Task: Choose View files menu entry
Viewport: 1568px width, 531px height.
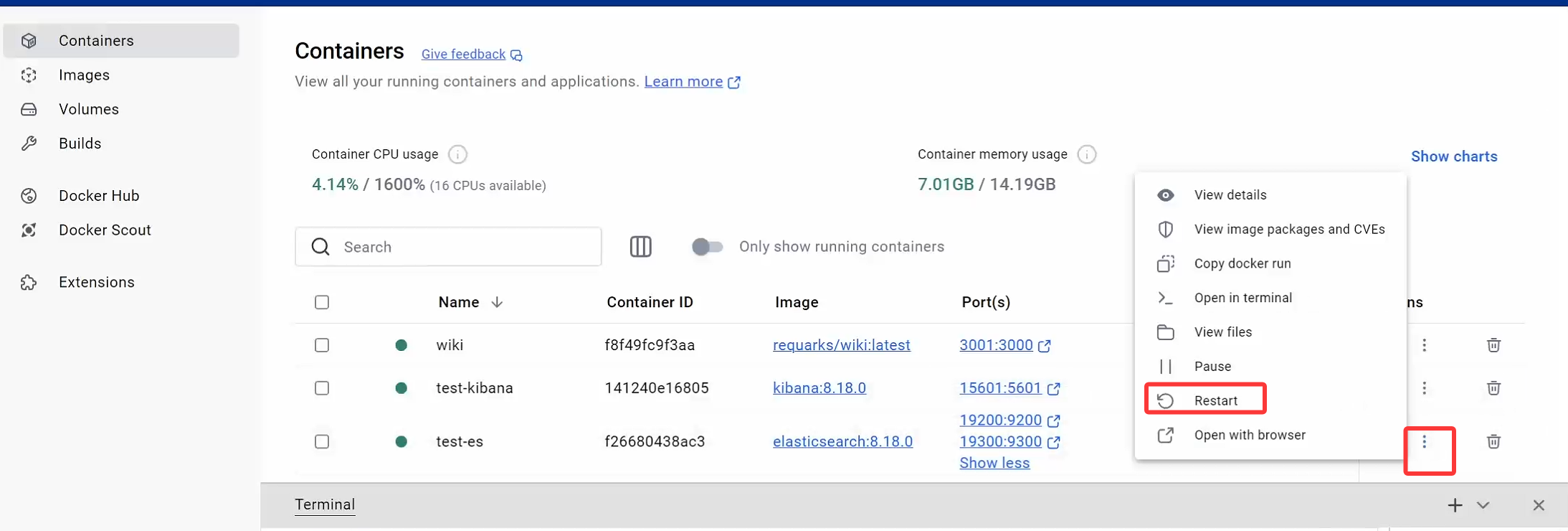Action: (x=1270, y=332)
